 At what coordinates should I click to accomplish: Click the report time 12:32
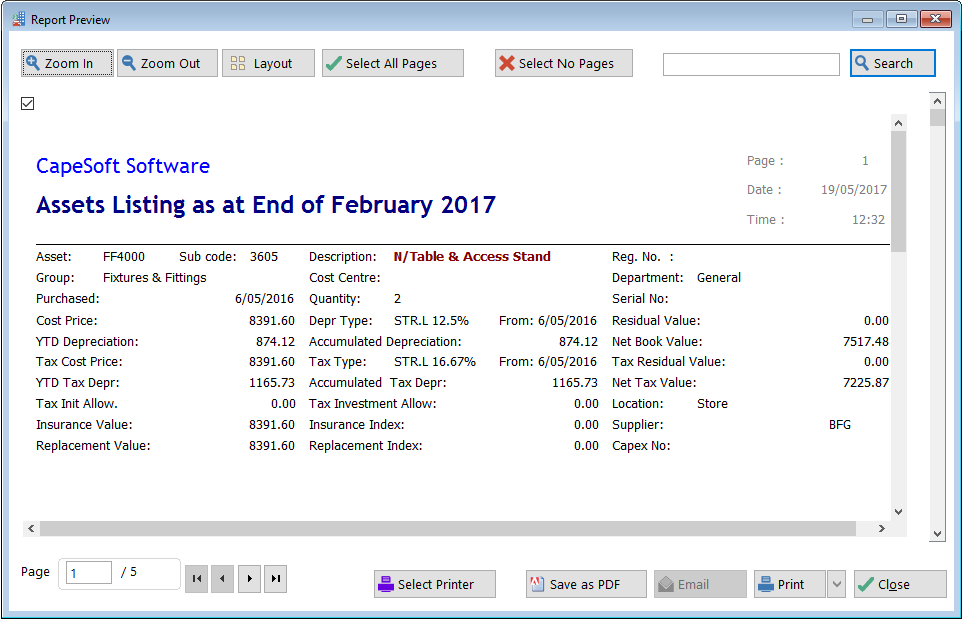pos(868,220)
